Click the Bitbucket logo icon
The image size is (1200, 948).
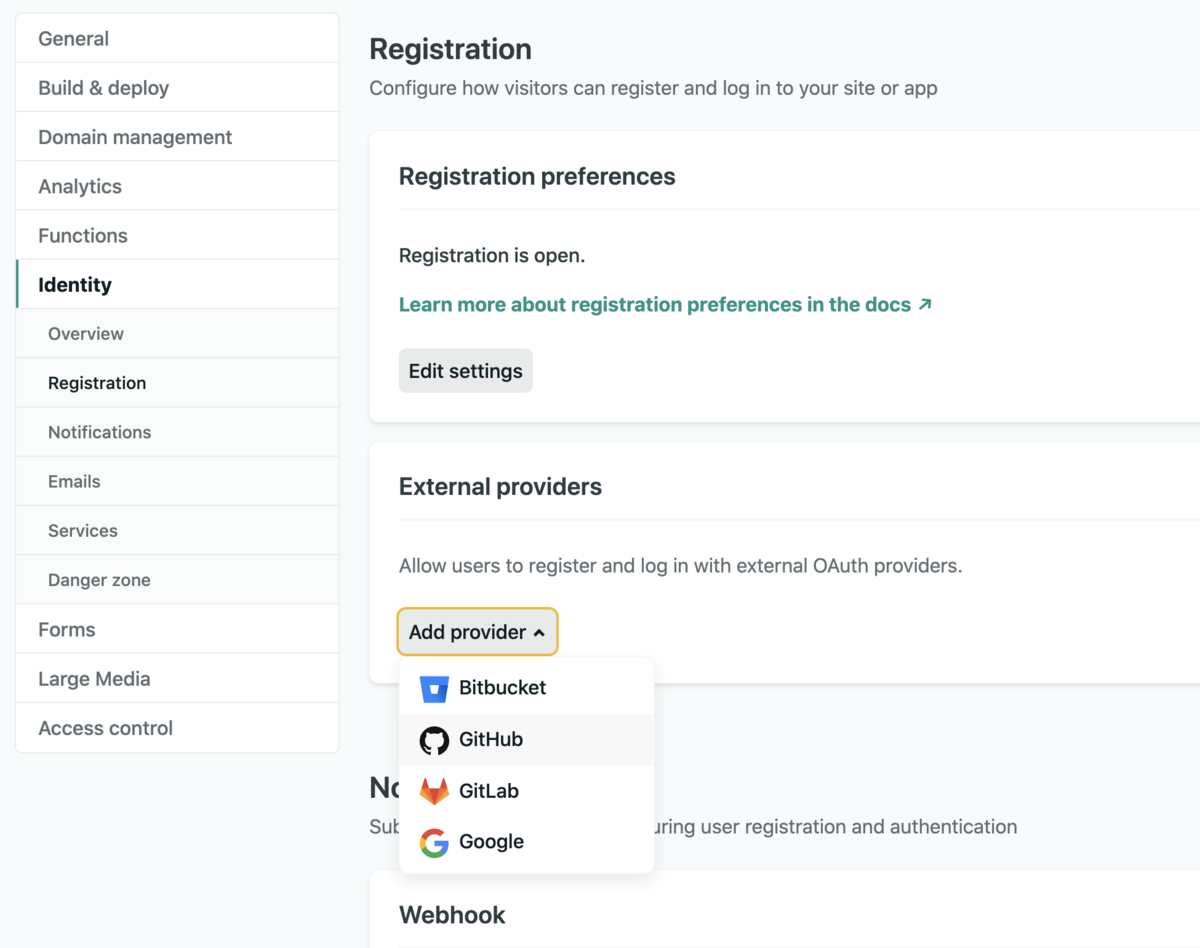click(434, 688)
